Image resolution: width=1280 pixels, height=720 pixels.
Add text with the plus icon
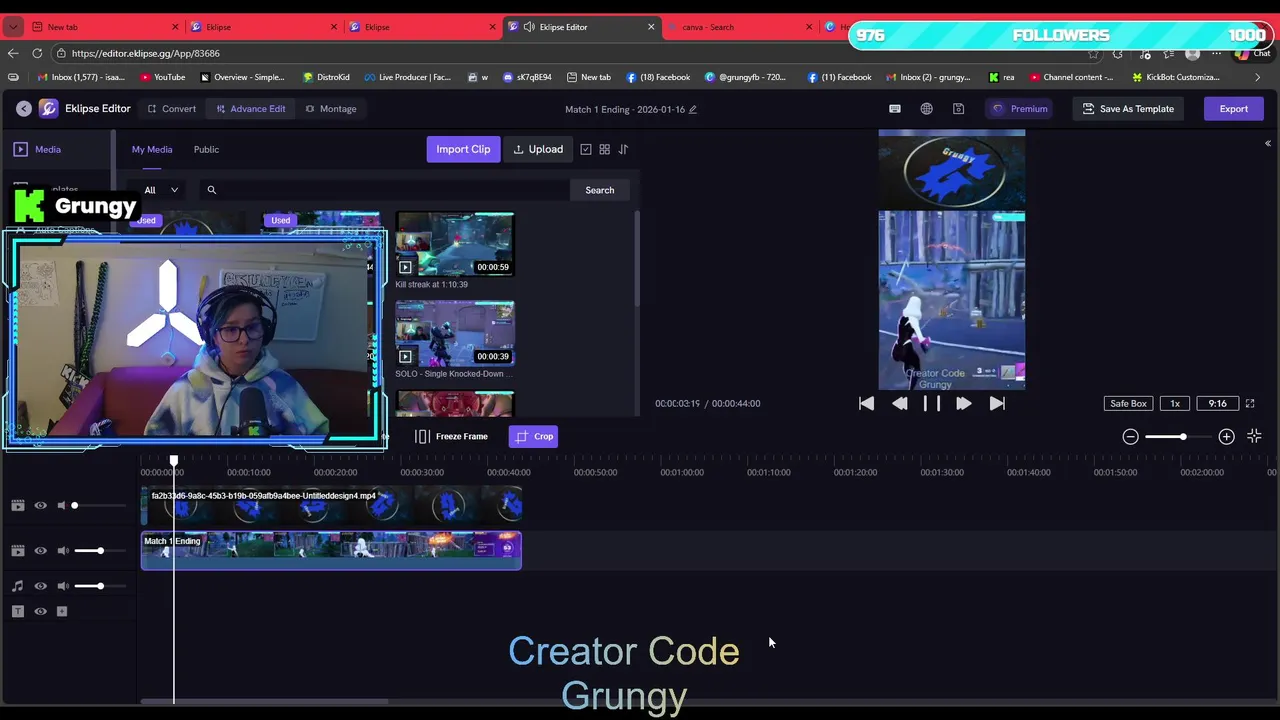pos(62,611)
